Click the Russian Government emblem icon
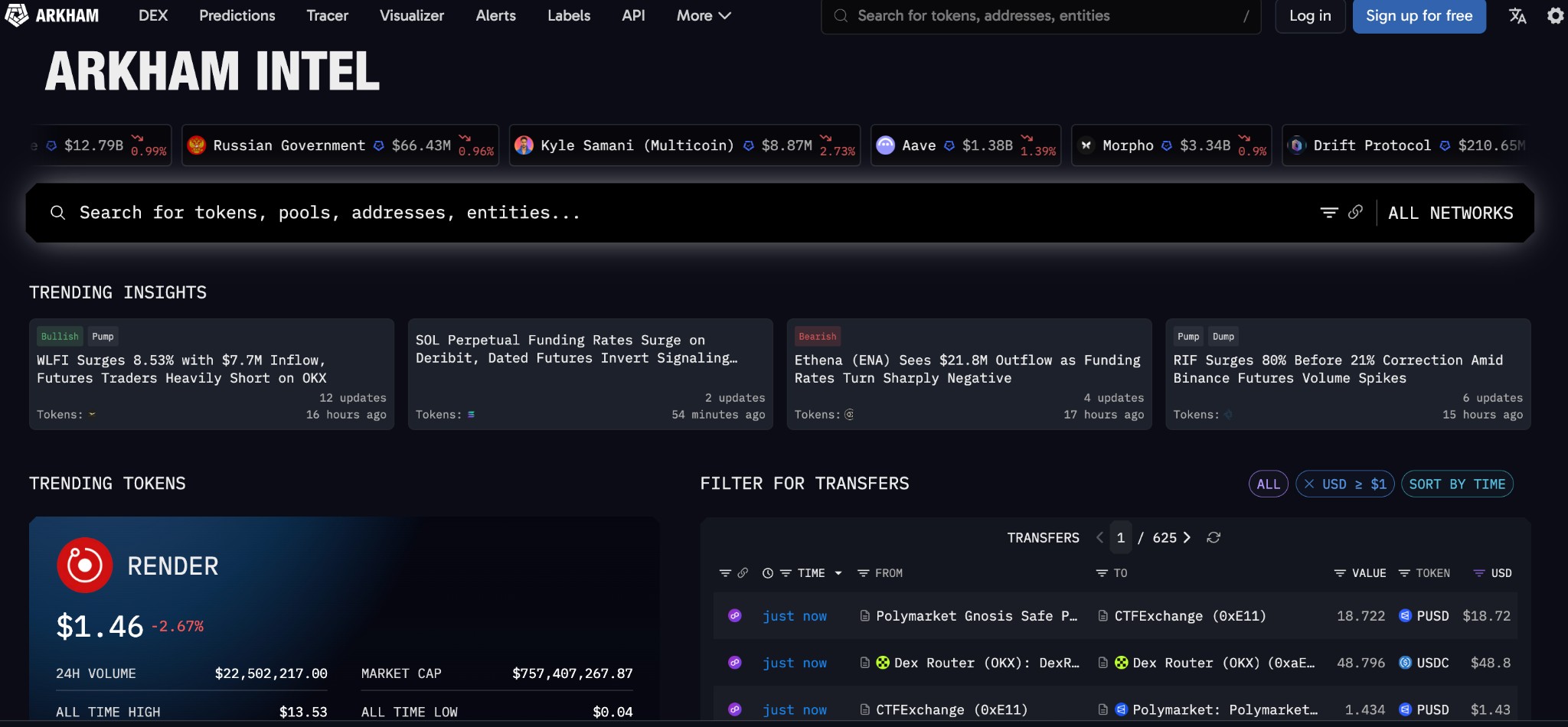1568x727 pixels. coord(197,145)
